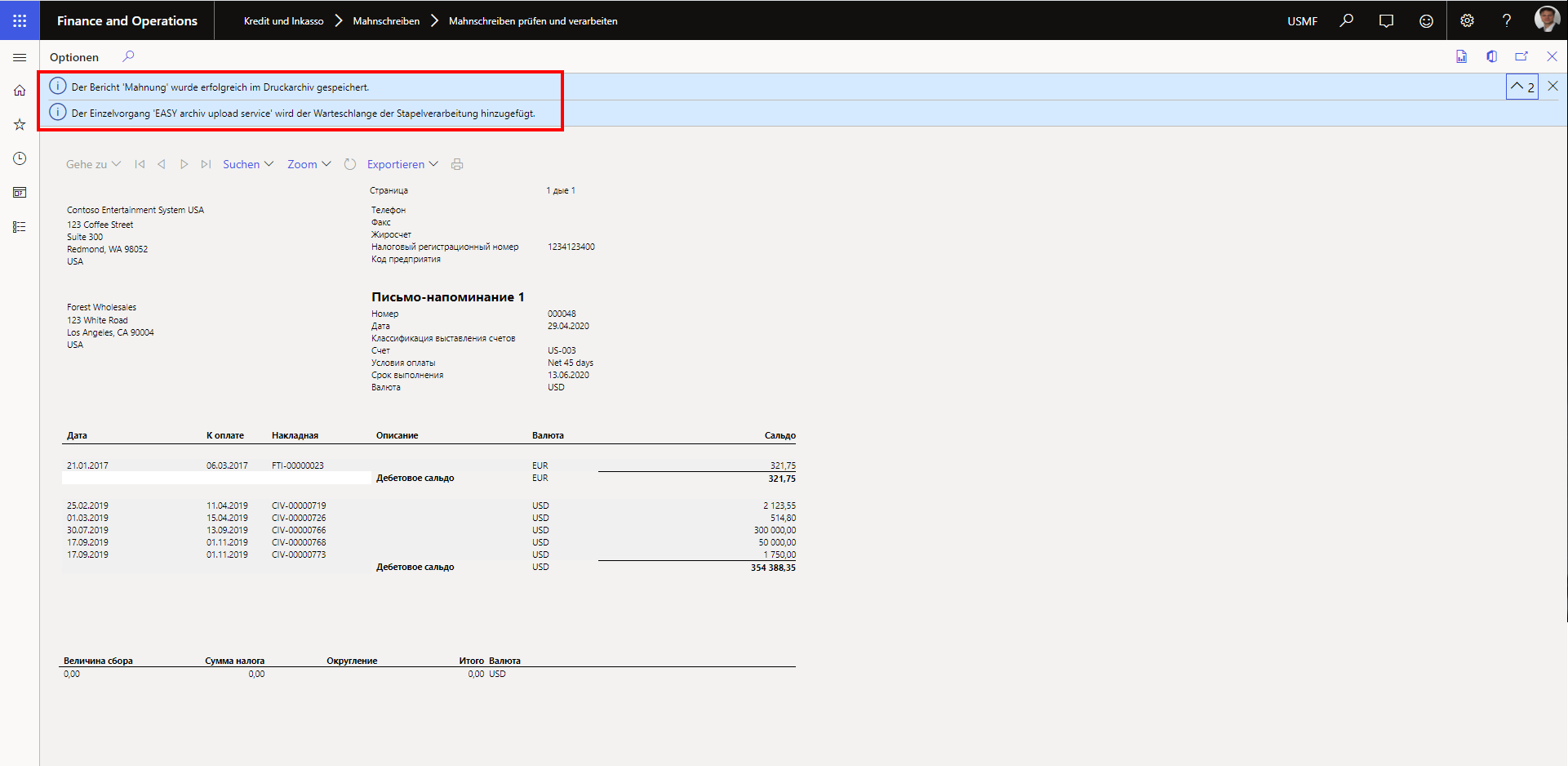Open the Gehe zu dropdown

pyautogui.click(x=93, y=164)
